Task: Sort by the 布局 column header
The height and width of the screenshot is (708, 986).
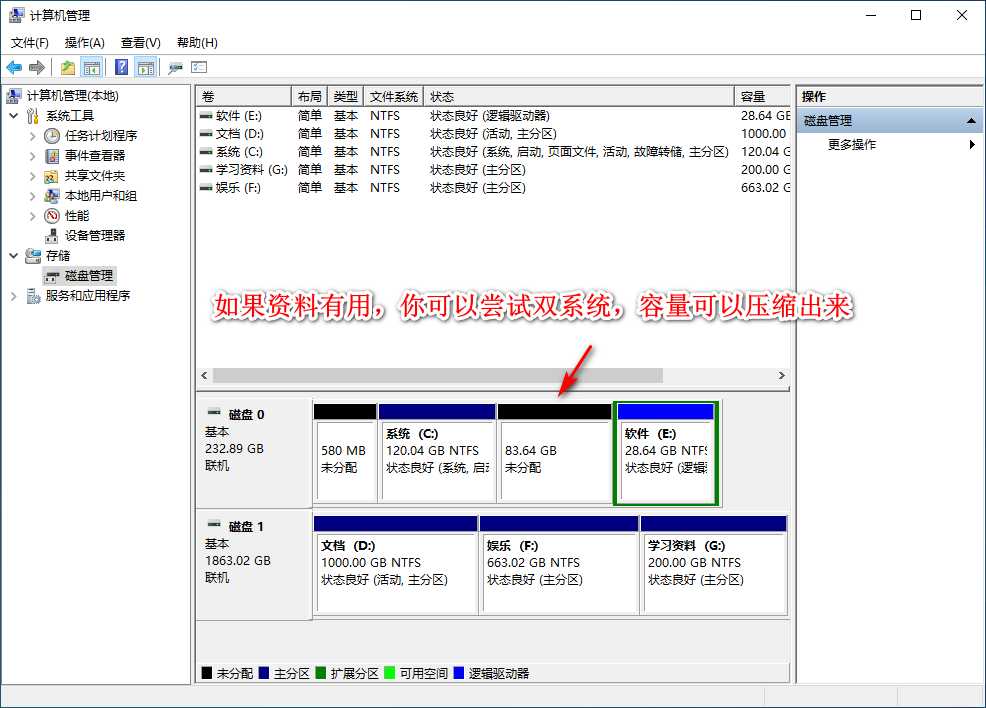Action: pos(309,96)
